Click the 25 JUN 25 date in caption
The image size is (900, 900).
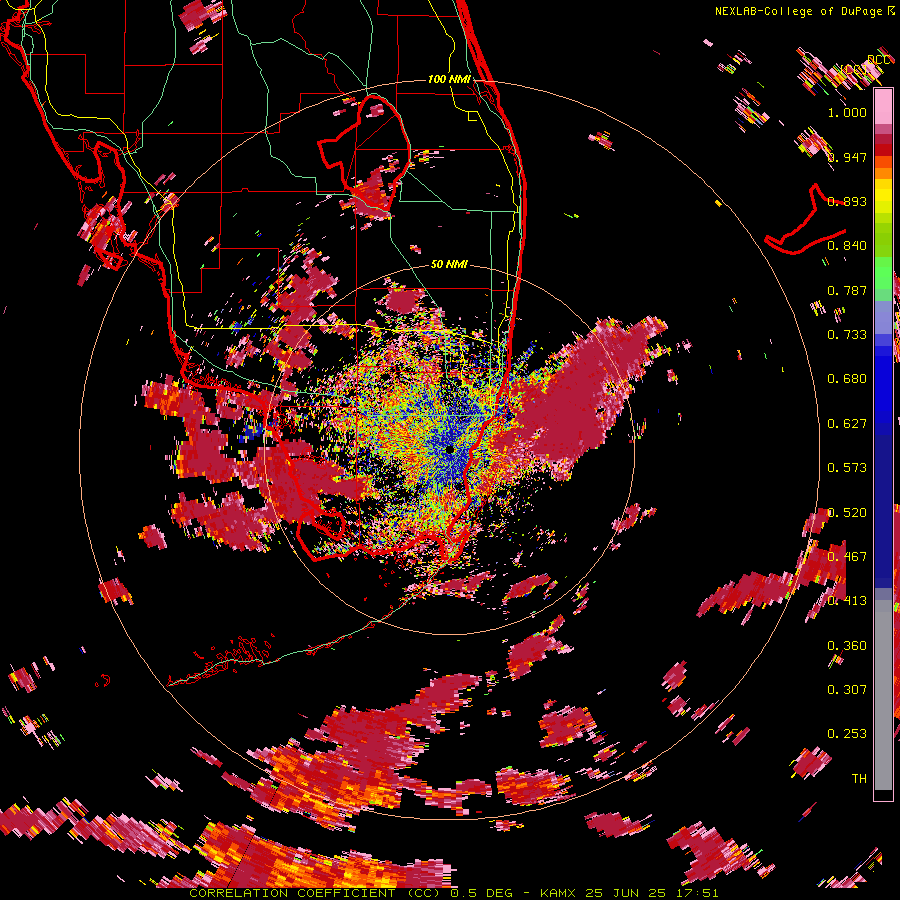(626, 893)
